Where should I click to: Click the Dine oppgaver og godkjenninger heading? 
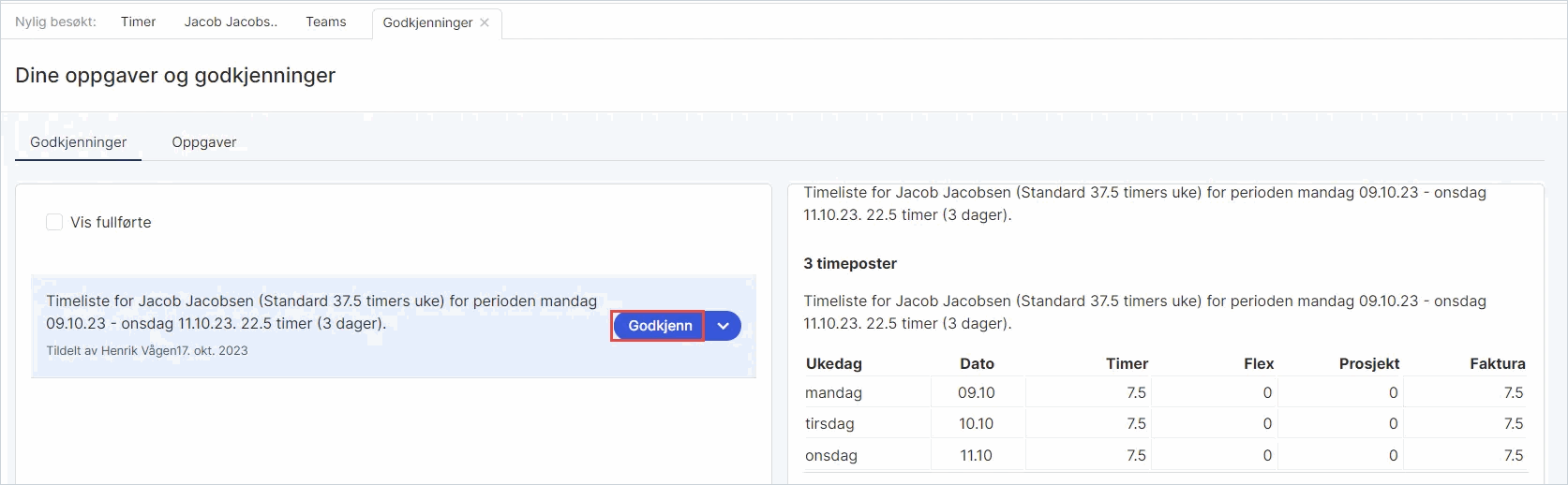click(175, 76)
